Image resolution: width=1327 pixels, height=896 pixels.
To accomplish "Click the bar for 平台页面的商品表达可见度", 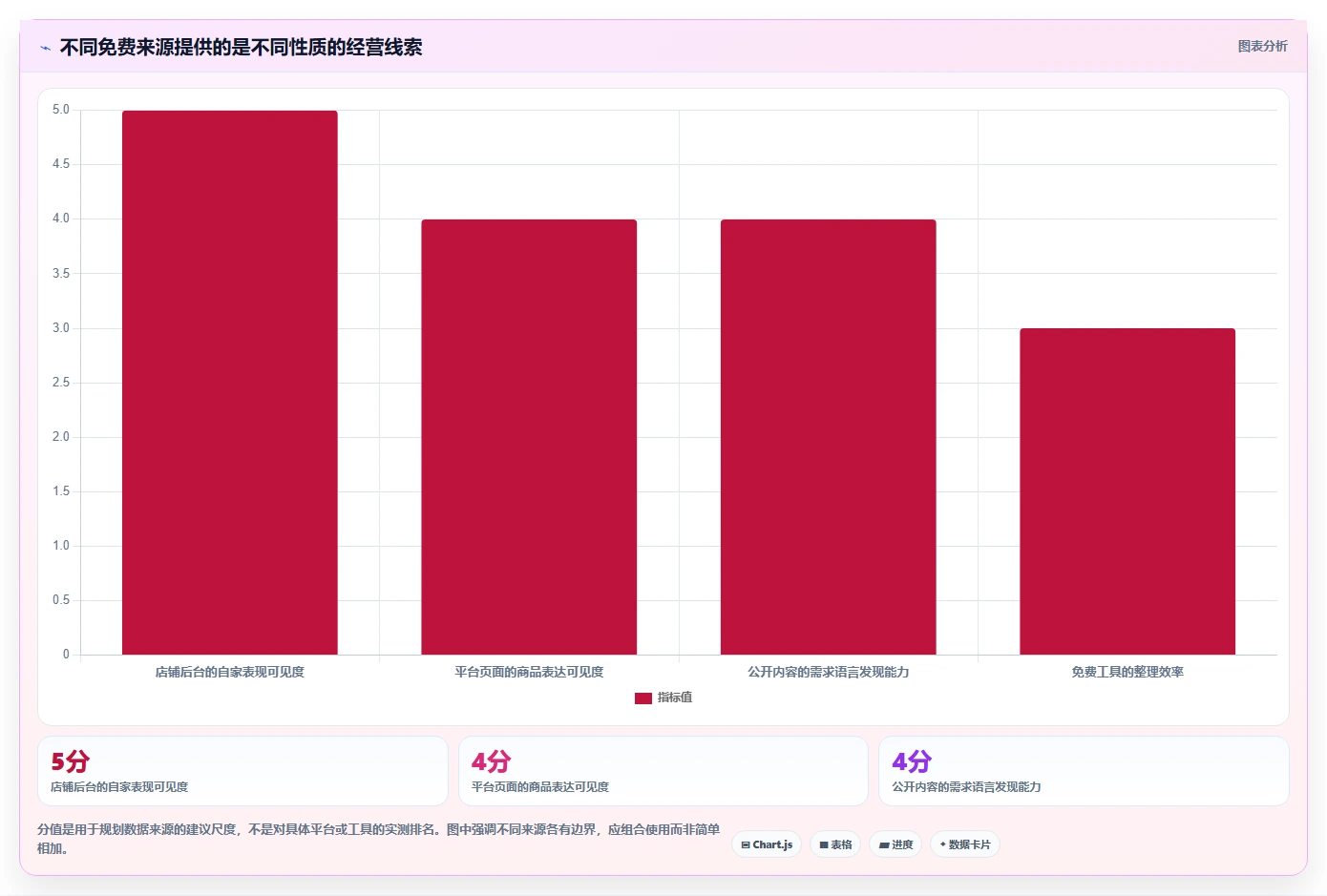I will tap(529, 437).
